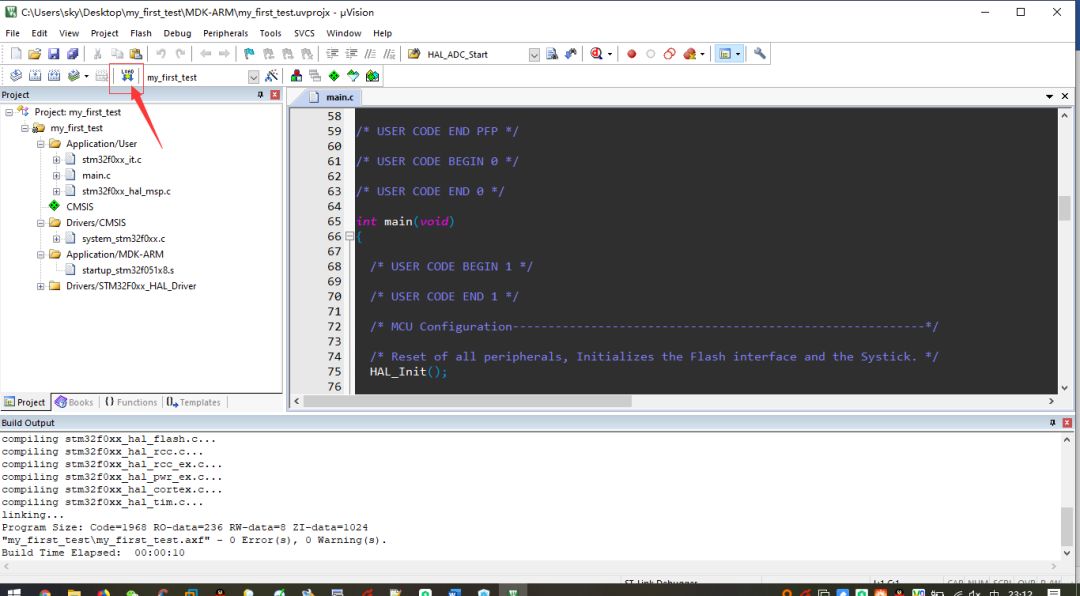This screenshot has width=1080, height=596.
Task: Open Options for Target magic wand
Action: tap(271, 76)
